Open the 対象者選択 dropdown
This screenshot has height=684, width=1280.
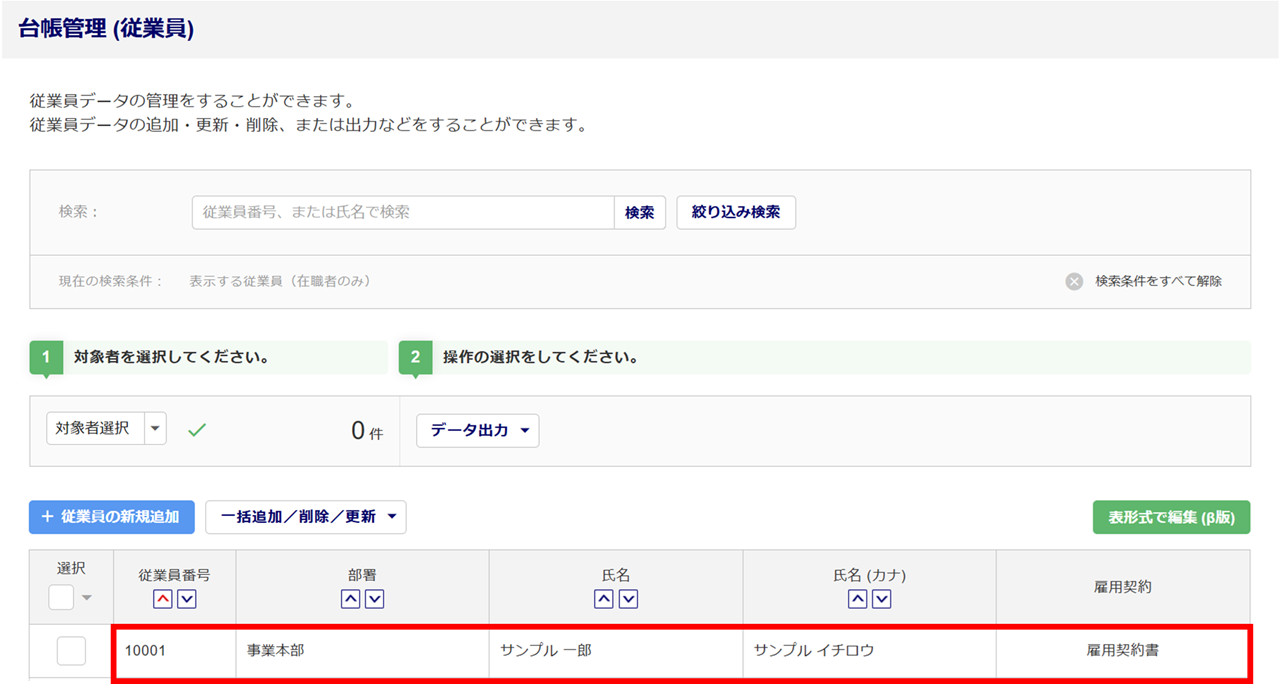pyautogui.click(x=155, y=428)
